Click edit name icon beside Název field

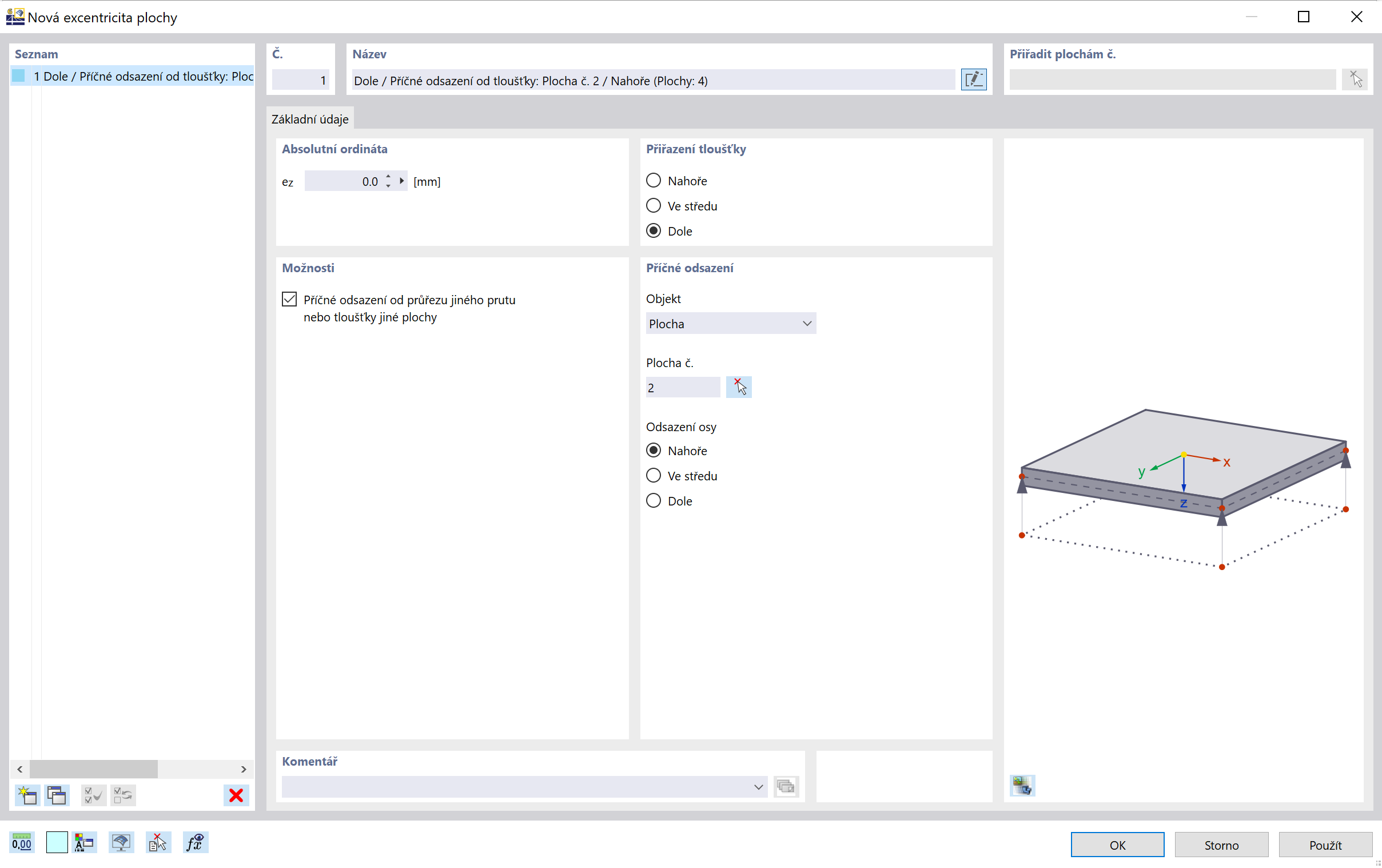pos(973,80)
